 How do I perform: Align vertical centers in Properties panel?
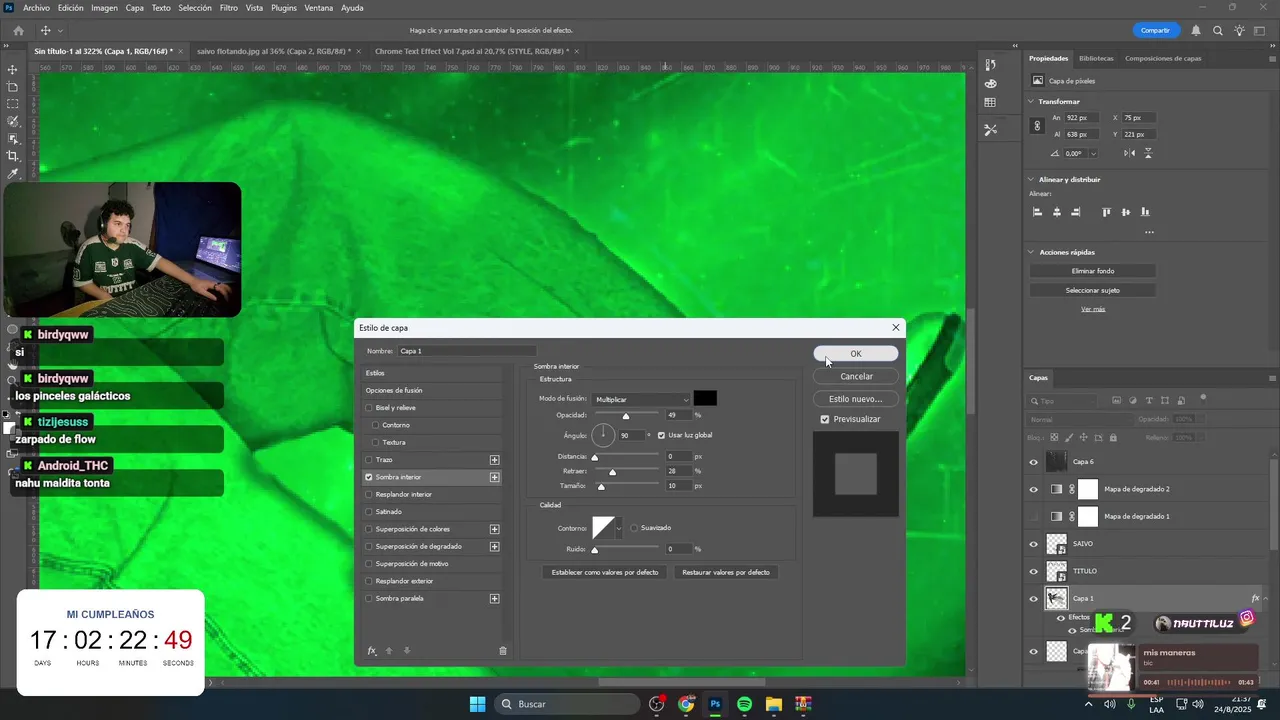click(x=1126, y=212)
